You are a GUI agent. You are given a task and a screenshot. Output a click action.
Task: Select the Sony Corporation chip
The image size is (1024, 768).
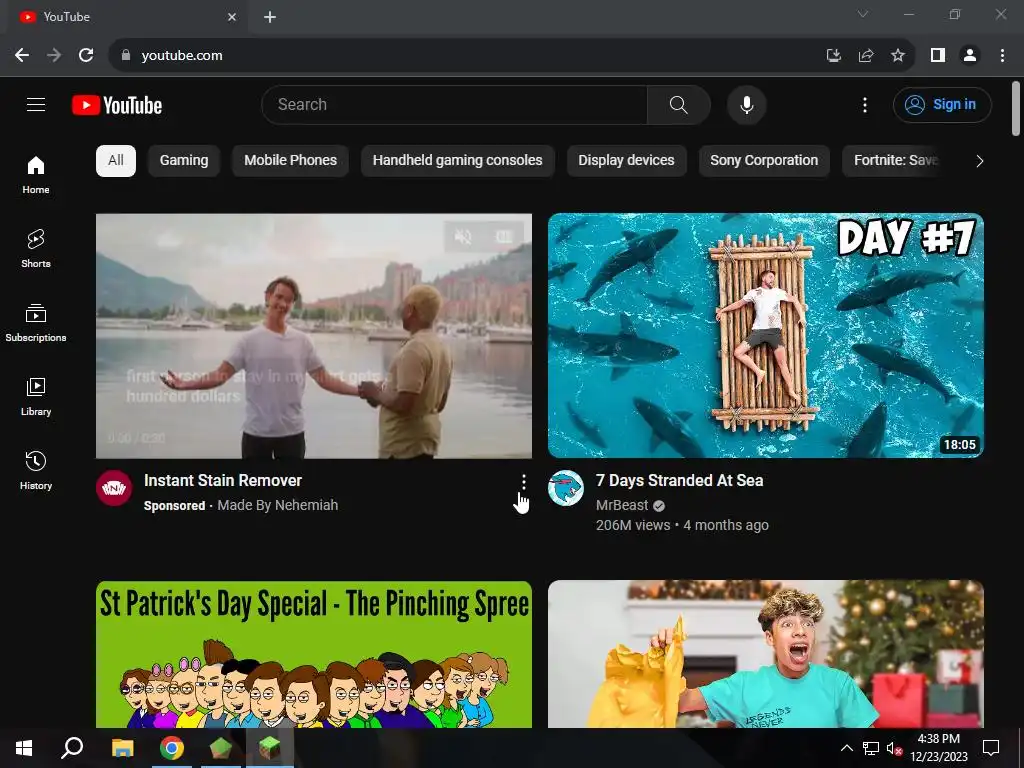(x=763, y=161)
